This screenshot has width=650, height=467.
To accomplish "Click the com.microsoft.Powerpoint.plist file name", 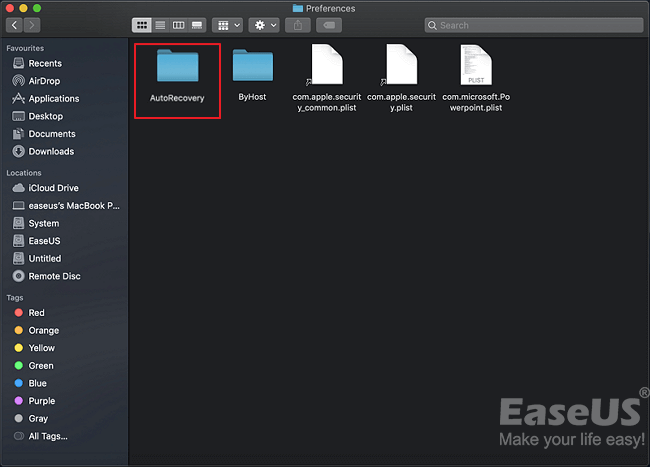I will coord(476,102).
